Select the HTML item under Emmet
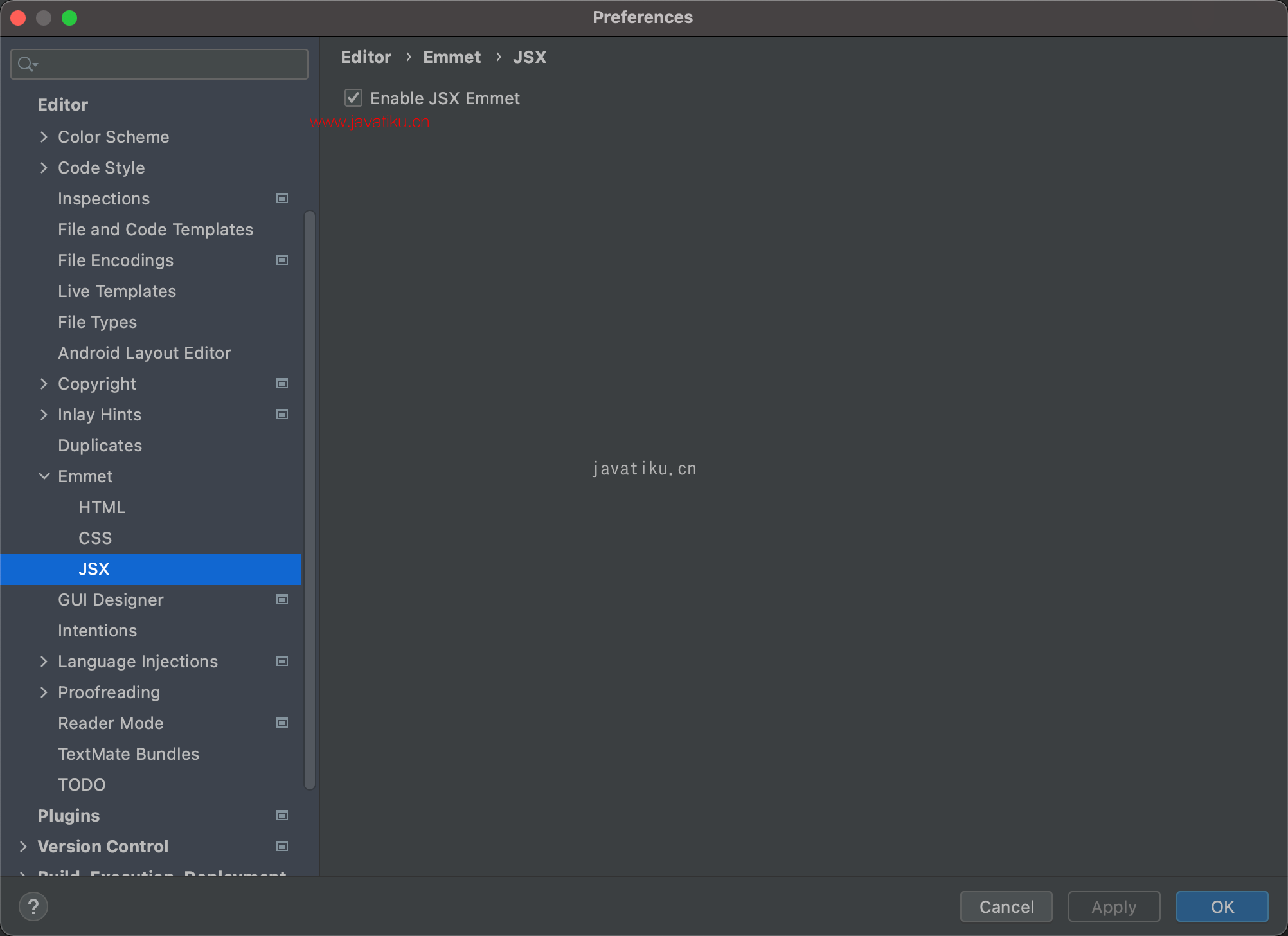This screenshot has width=1288, height=936. [102, 507]
